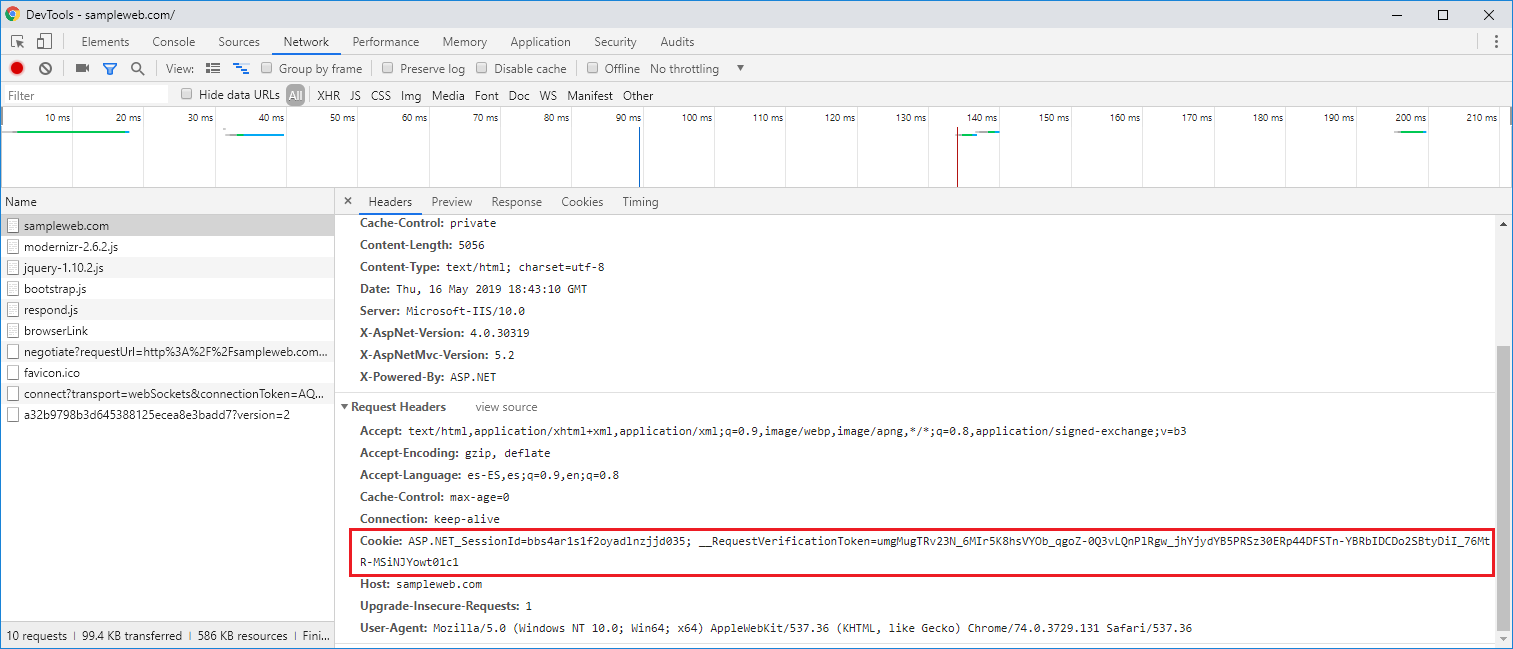Stop recording network log with red button
Screen dimensions: 1513x649
point(17,68)
